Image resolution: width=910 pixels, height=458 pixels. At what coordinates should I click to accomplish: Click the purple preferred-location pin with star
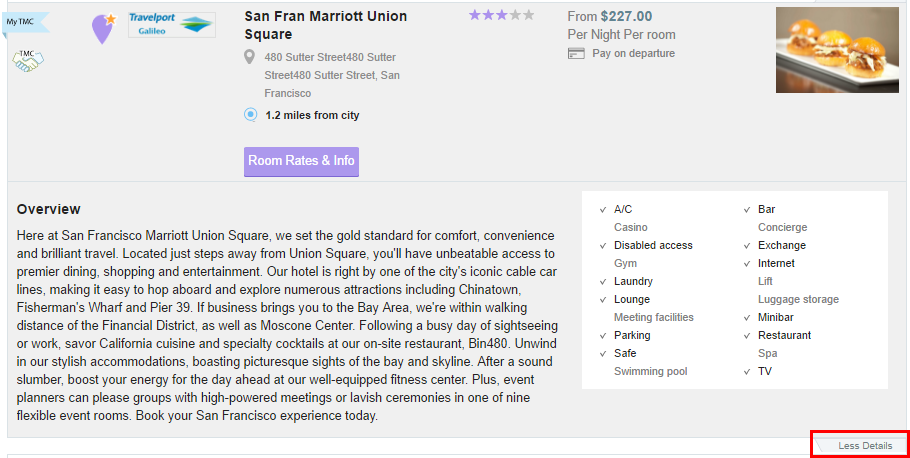click(104, 28)
